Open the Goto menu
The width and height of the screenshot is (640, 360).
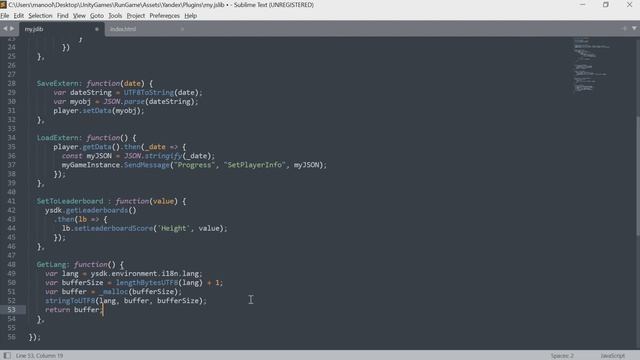click(97, 16)
